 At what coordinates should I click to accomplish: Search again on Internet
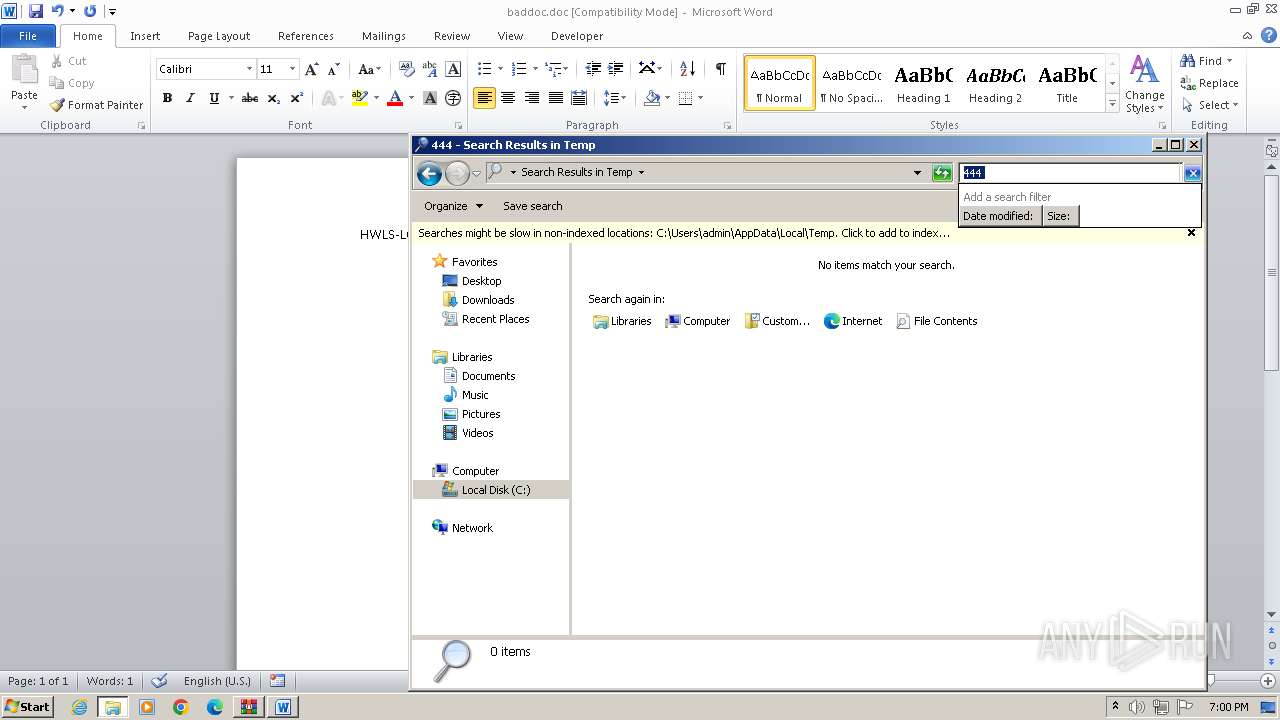coord(853,321)
